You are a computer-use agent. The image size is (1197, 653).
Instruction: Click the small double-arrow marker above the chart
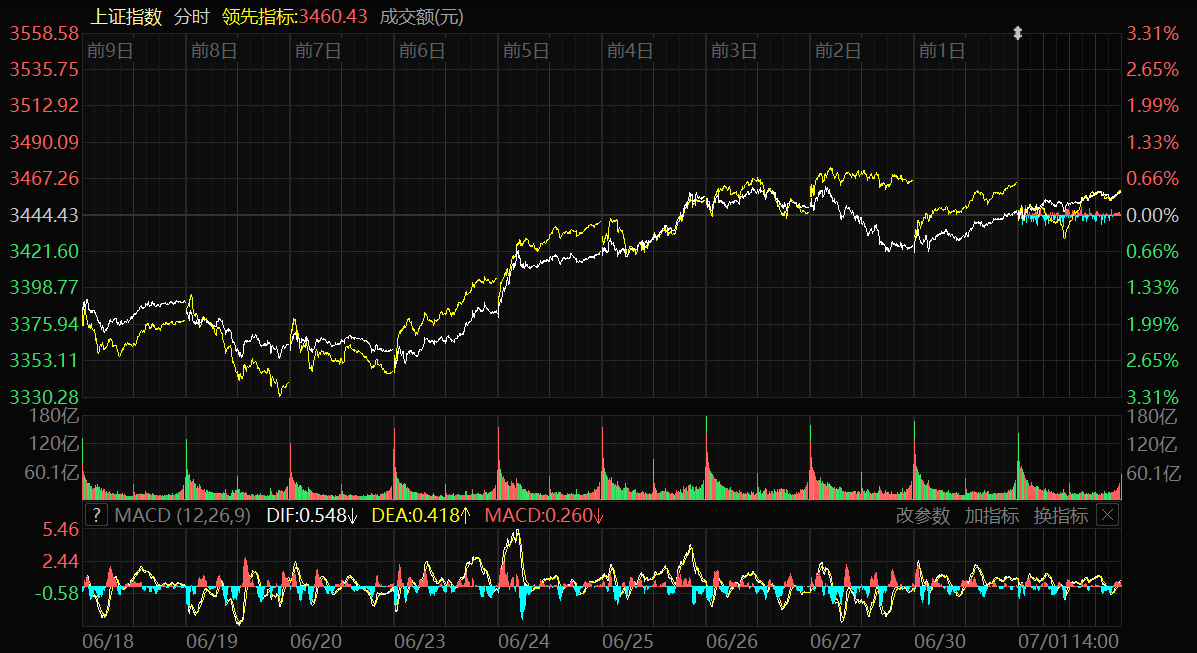click(x=1018, y=33)
